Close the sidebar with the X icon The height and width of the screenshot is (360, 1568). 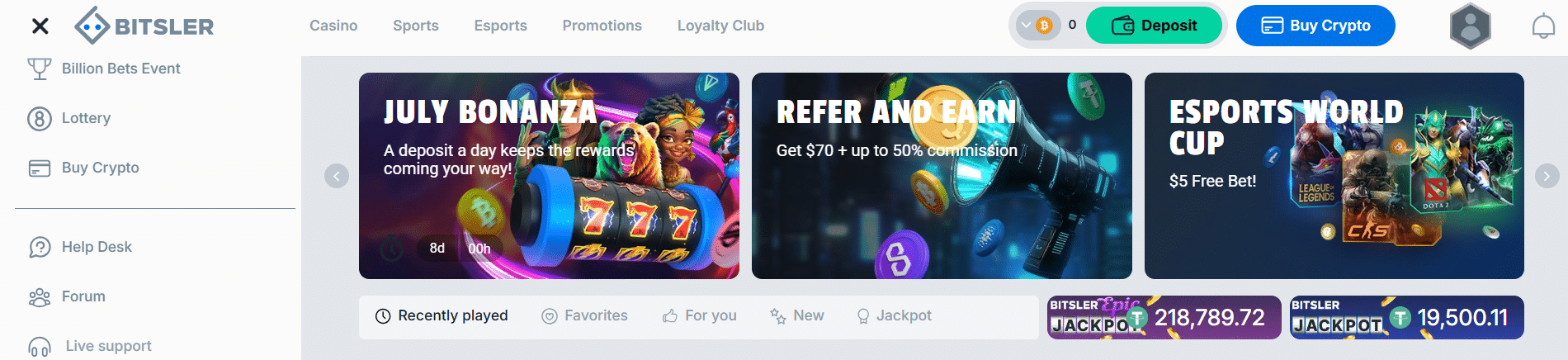[40, 26]
